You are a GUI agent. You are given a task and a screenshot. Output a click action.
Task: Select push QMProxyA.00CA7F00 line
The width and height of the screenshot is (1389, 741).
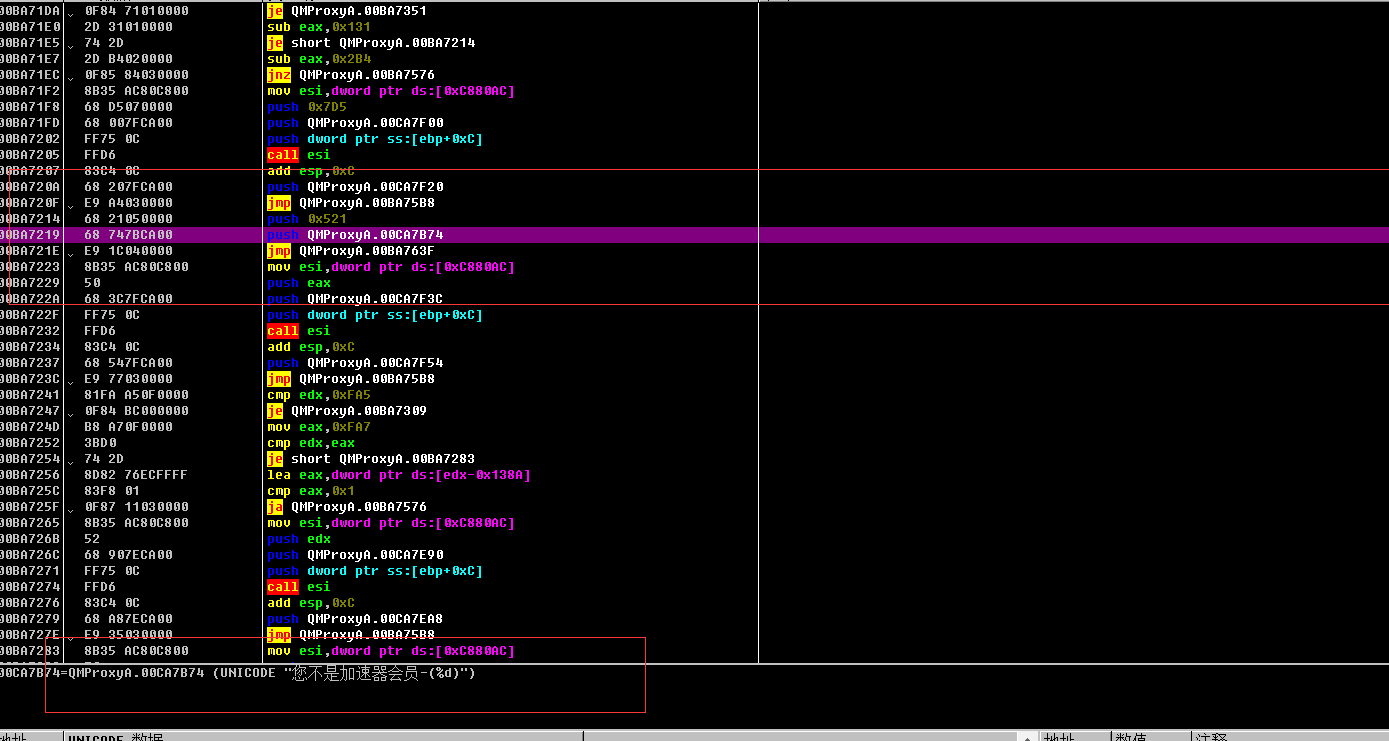click(355, 123)
